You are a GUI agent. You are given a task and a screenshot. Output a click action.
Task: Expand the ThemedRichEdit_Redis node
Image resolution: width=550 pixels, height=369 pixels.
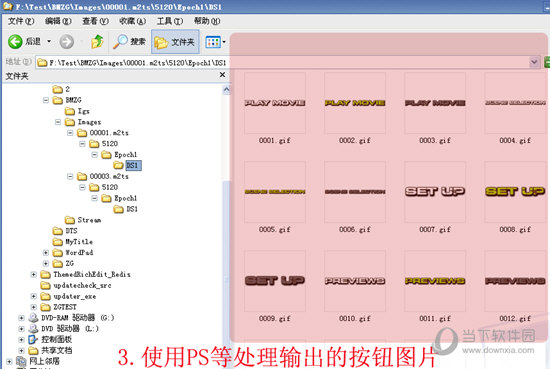(x=34, y=274)
